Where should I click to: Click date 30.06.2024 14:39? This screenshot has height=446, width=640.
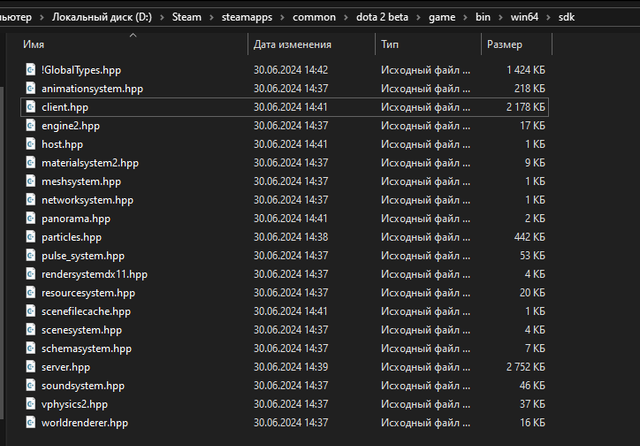[291, 367]
